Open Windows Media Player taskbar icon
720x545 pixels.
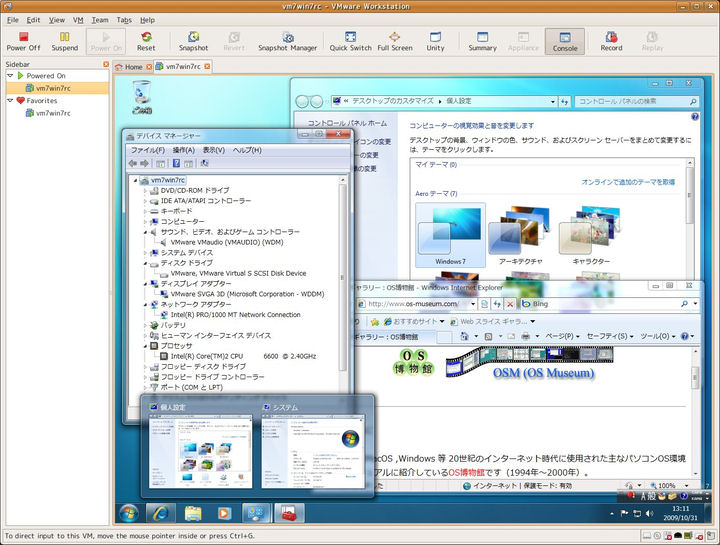pyautogui.click(x=224, y=513)
